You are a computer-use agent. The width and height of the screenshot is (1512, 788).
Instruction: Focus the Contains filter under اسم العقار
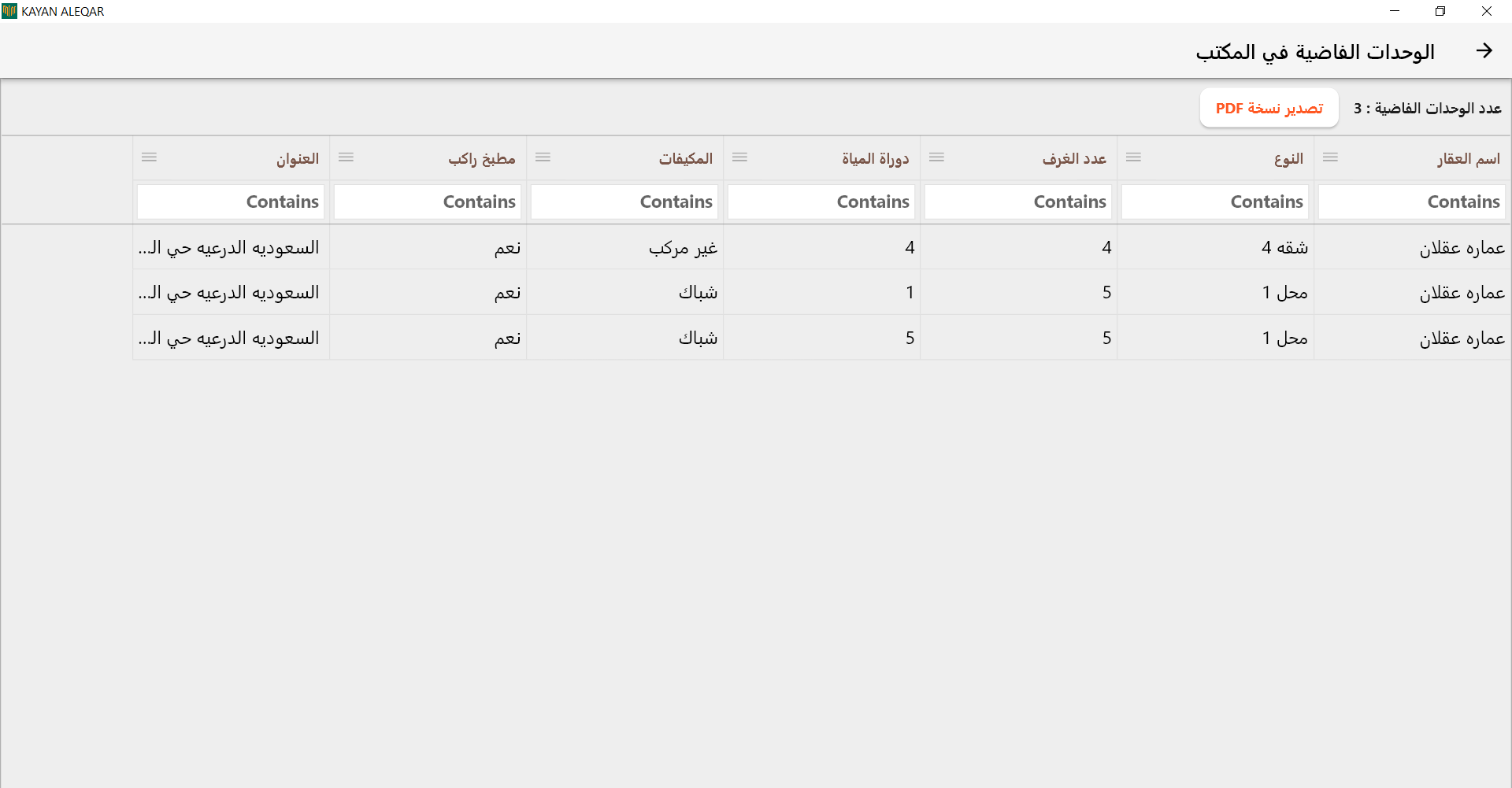[1411, 202]
